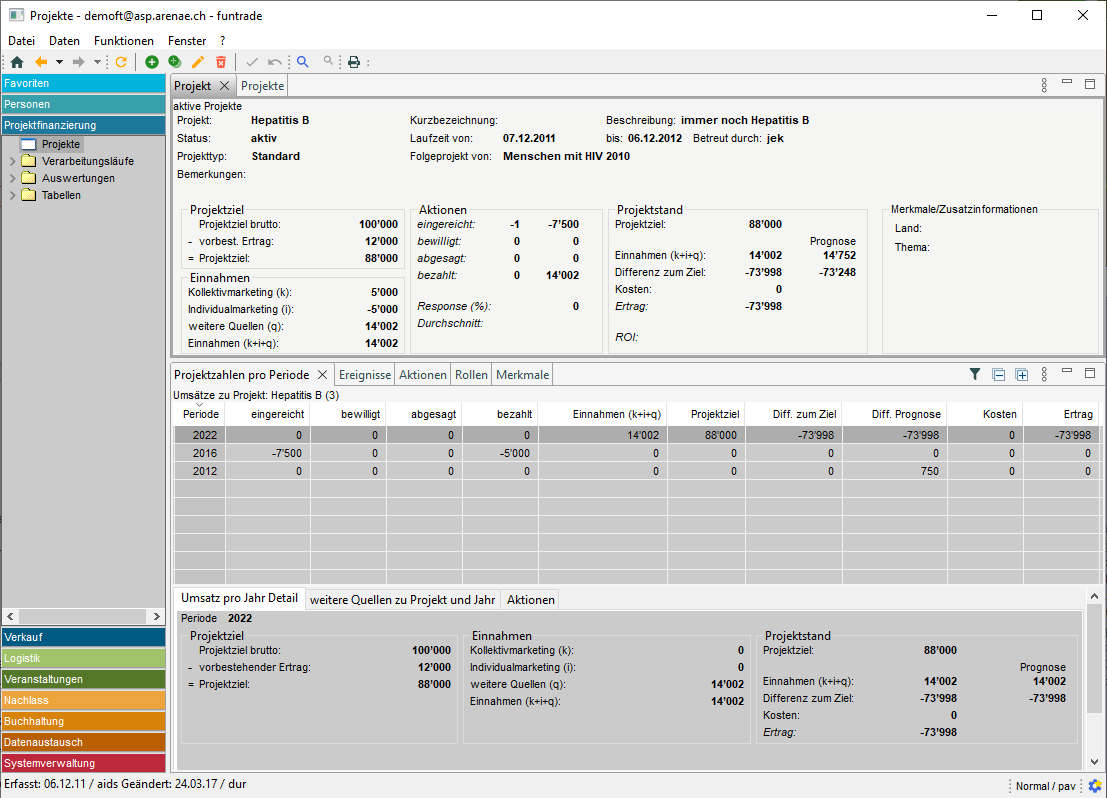Open the filter funnel in Projektzahlen panel

pyautogui.click(x=975, y=375)
